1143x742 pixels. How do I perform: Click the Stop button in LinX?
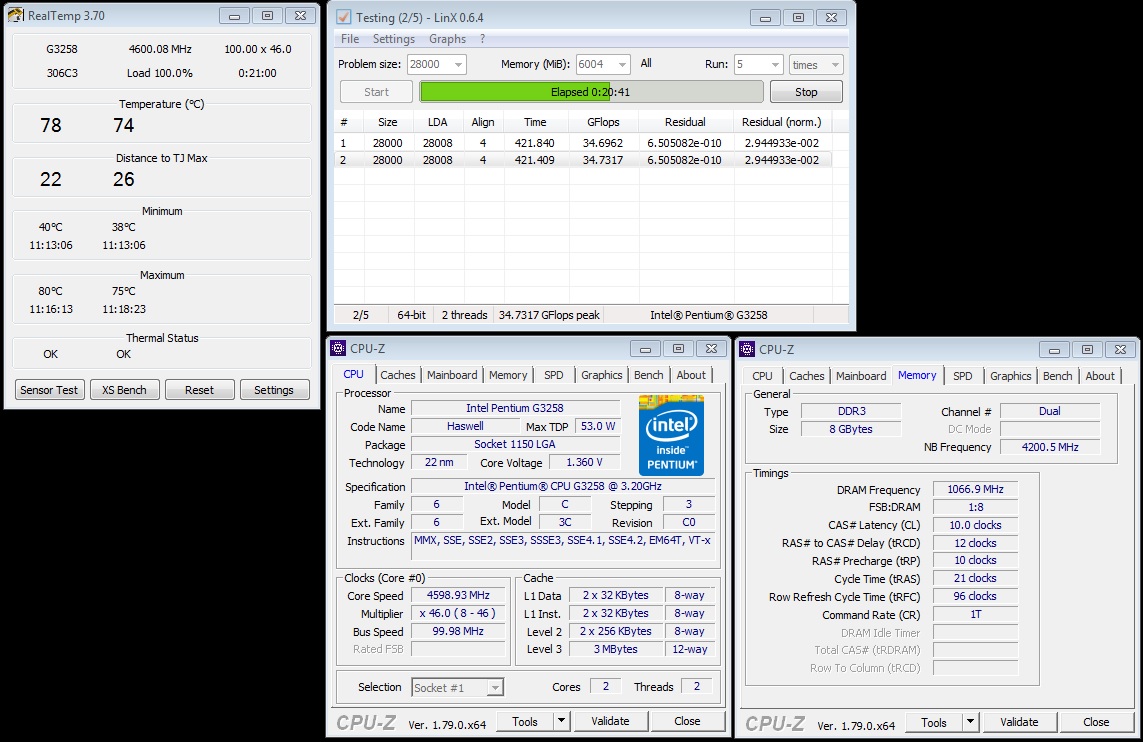coord(806,92)
